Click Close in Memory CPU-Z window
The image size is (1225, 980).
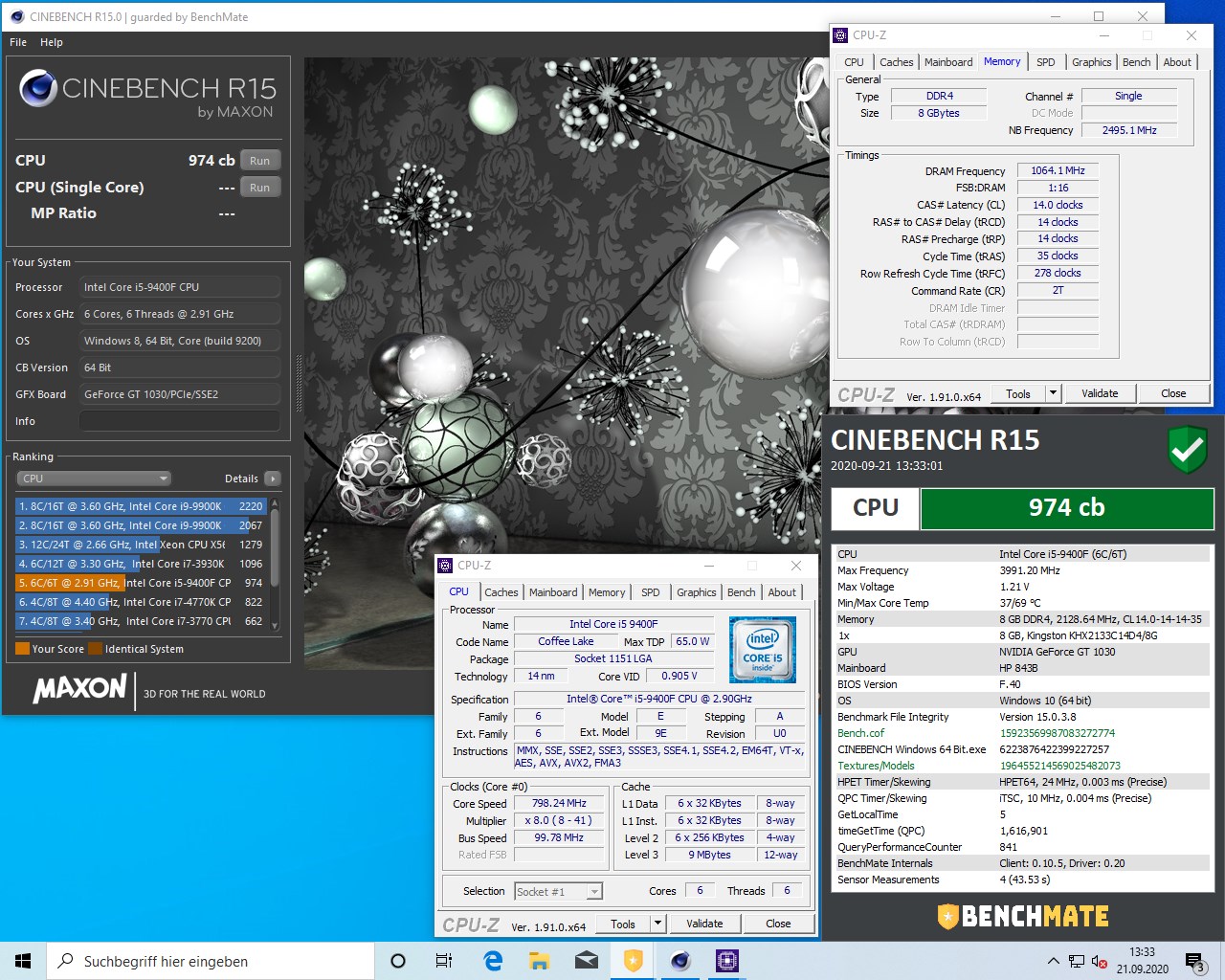pos(1173,393)
